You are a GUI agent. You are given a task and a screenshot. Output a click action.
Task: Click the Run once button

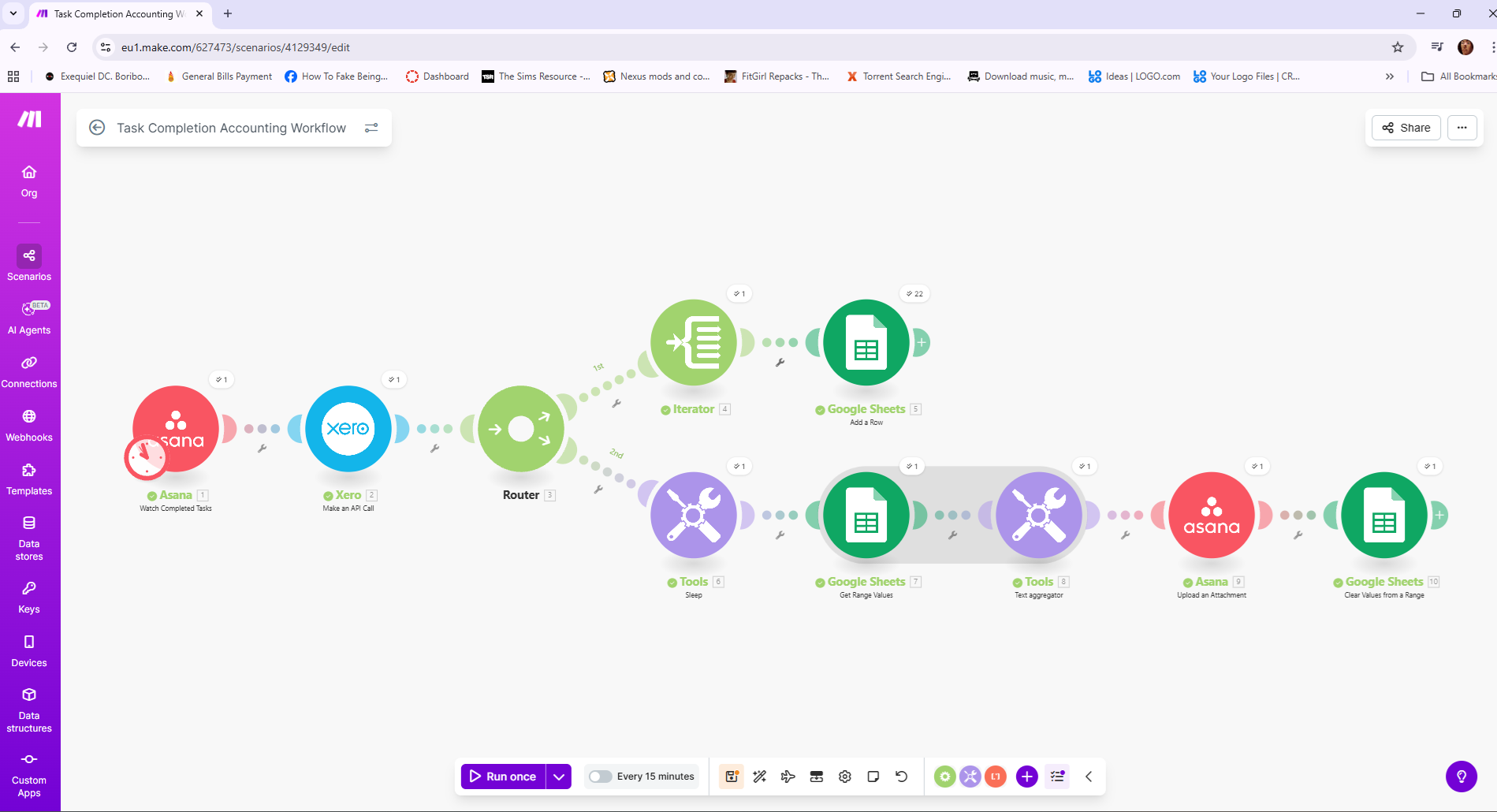[503, 777]
